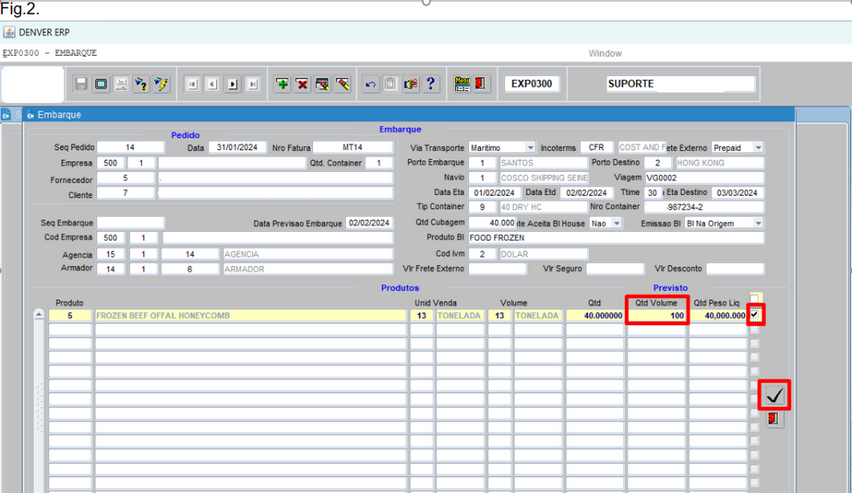
Task: Click the red X delete record icon
Action: coord(302,85)
